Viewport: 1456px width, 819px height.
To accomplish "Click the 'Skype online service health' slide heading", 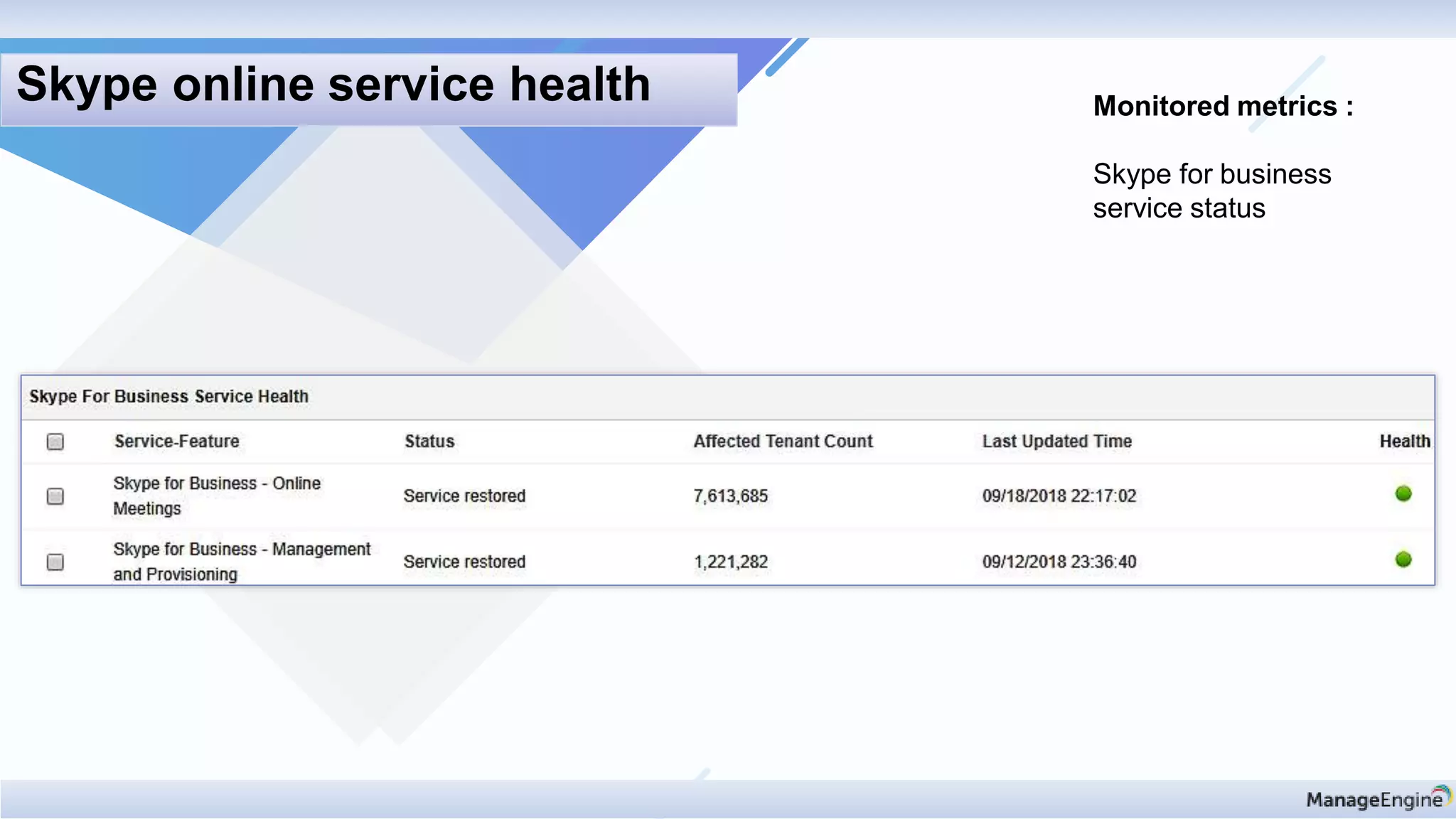I will [333, 85].
